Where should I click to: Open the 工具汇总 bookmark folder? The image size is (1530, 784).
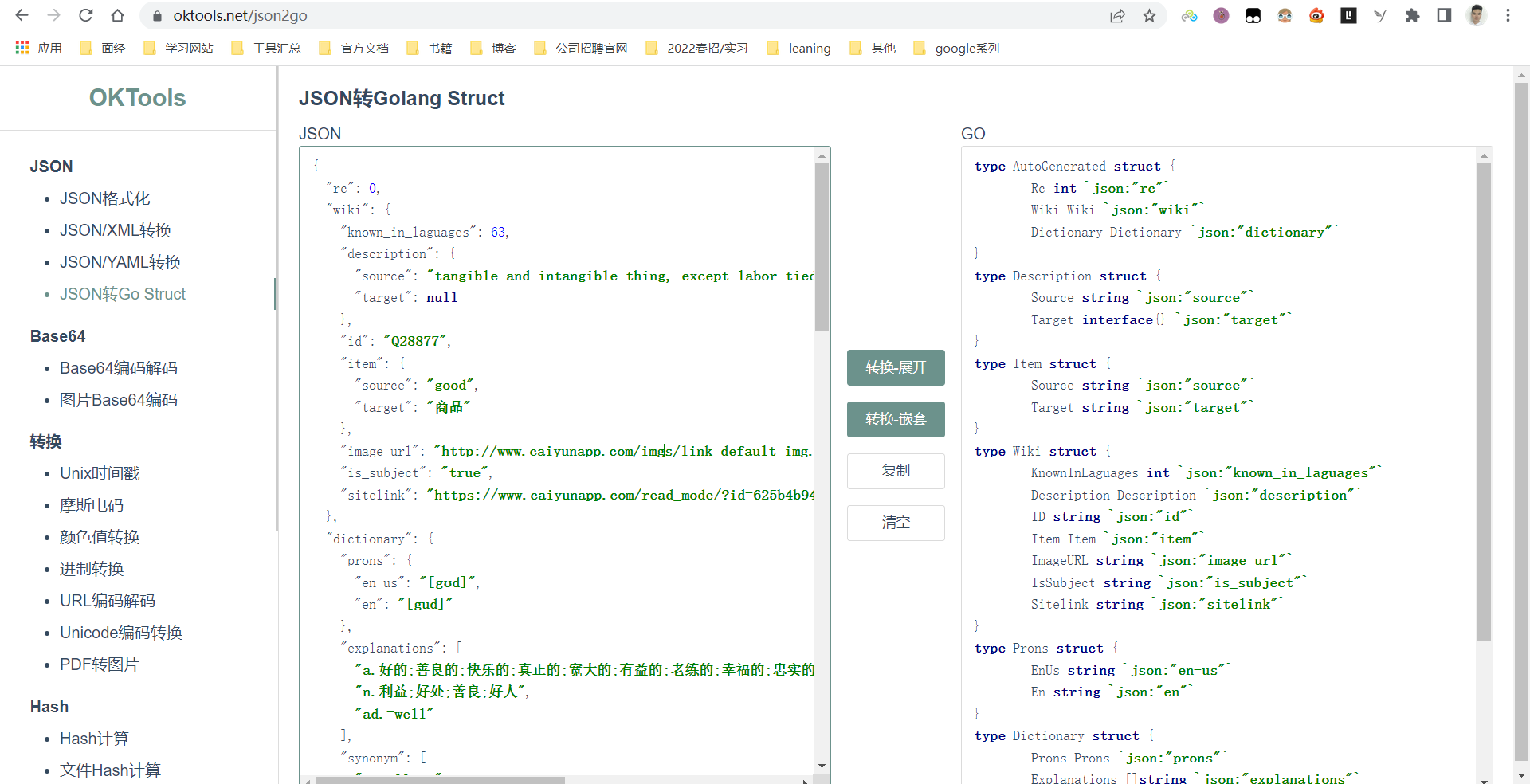coord(265,48)
